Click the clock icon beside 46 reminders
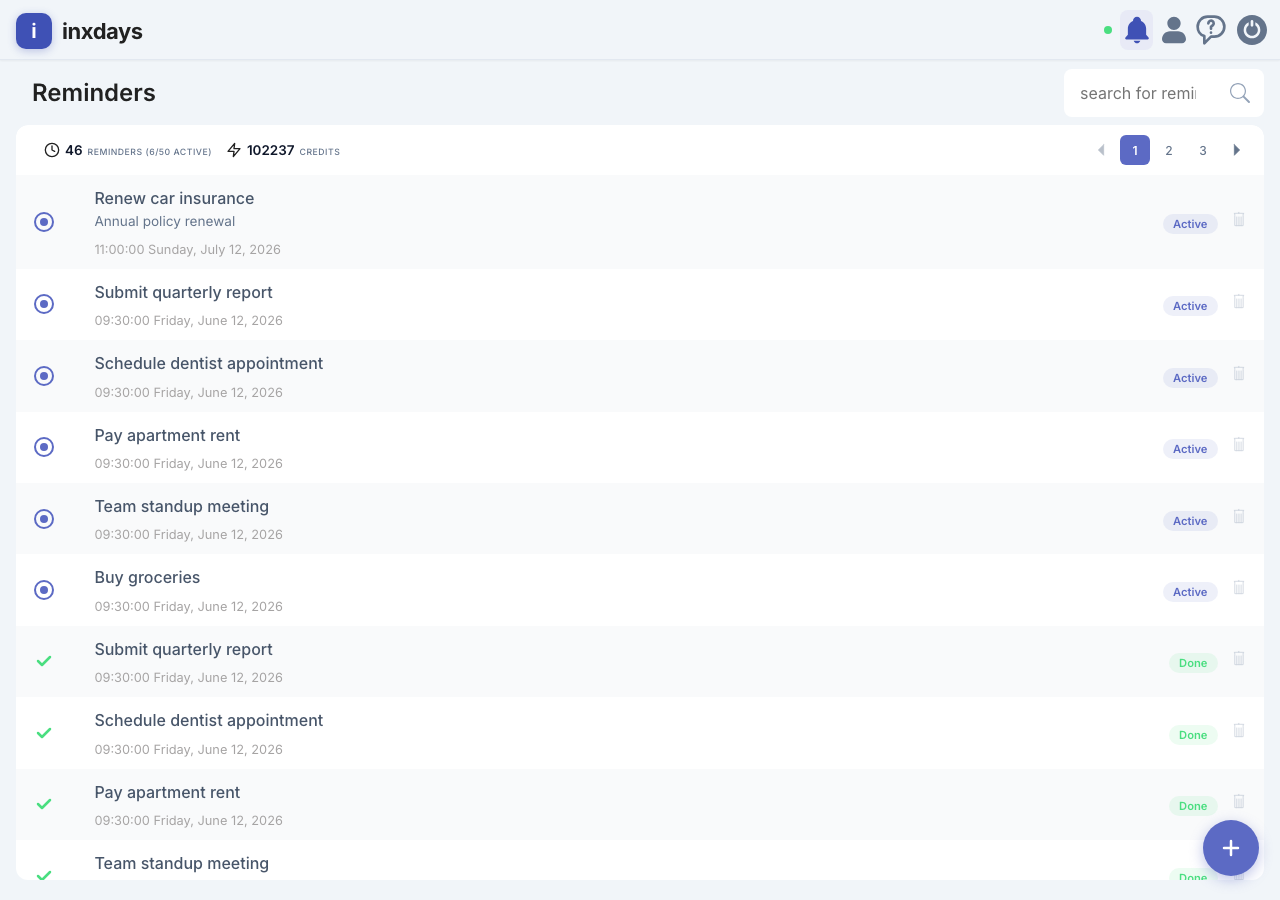The height and width of the screenshot is (900, 1280). (52, 150)
